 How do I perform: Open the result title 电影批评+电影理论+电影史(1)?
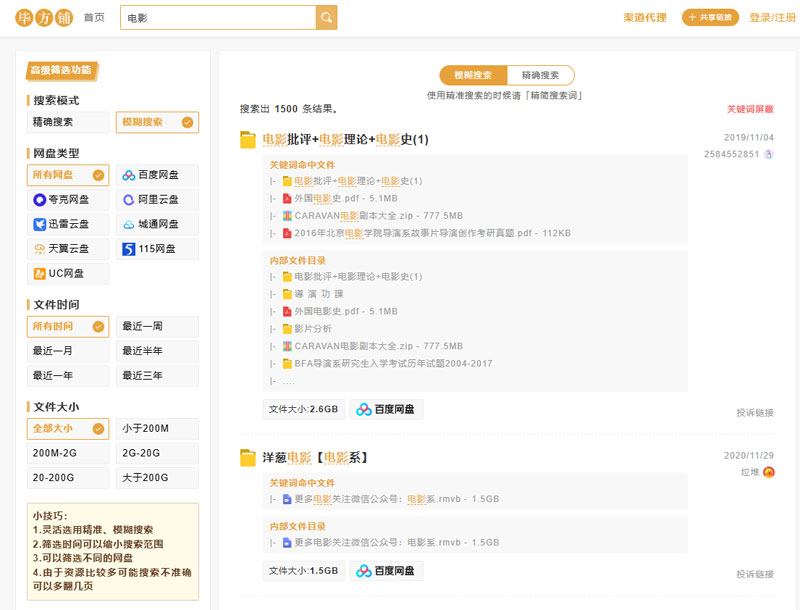click(x=345, y=140)
